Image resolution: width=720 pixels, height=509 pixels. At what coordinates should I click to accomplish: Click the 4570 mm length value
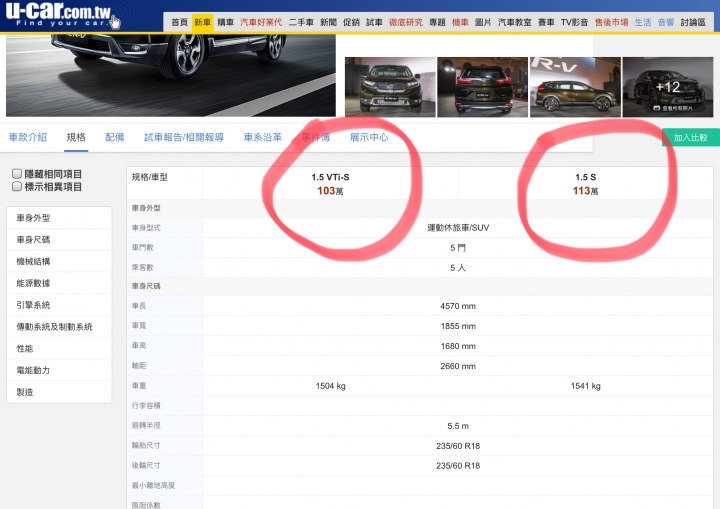pyautogui.click(x=458, y=306)
